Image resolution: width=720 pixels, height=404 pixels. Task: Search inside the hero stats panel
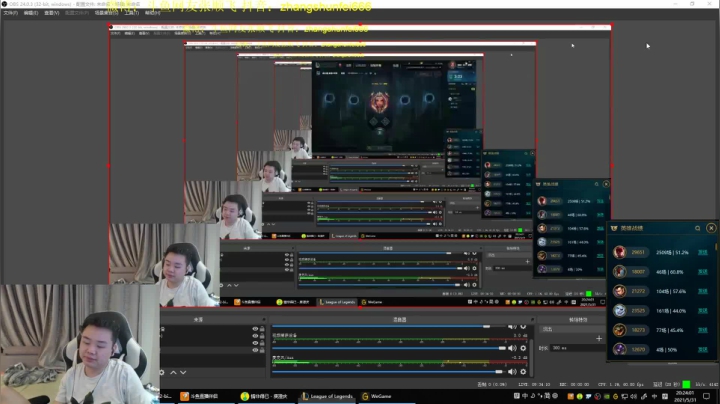[698, 228]
